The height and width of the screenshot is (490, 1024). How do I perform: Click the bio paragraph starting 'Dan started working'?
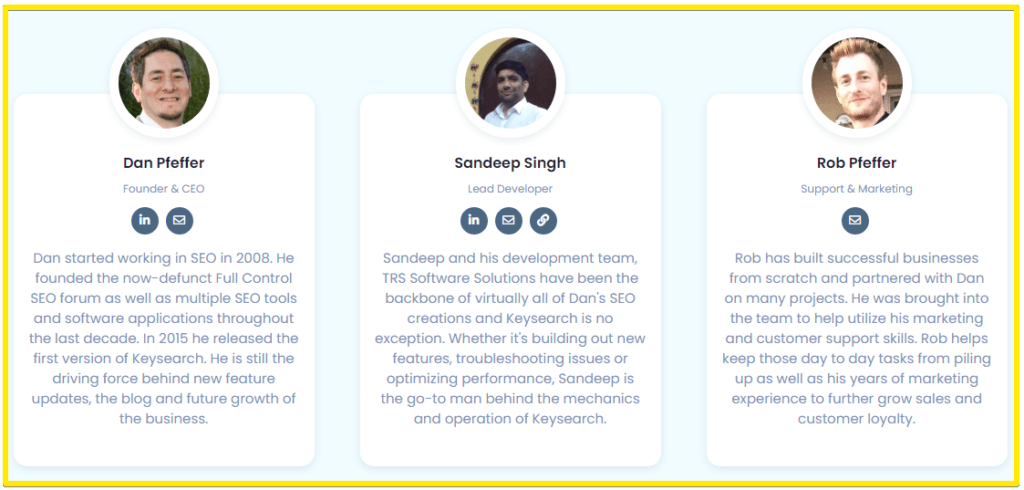[164, 338]
